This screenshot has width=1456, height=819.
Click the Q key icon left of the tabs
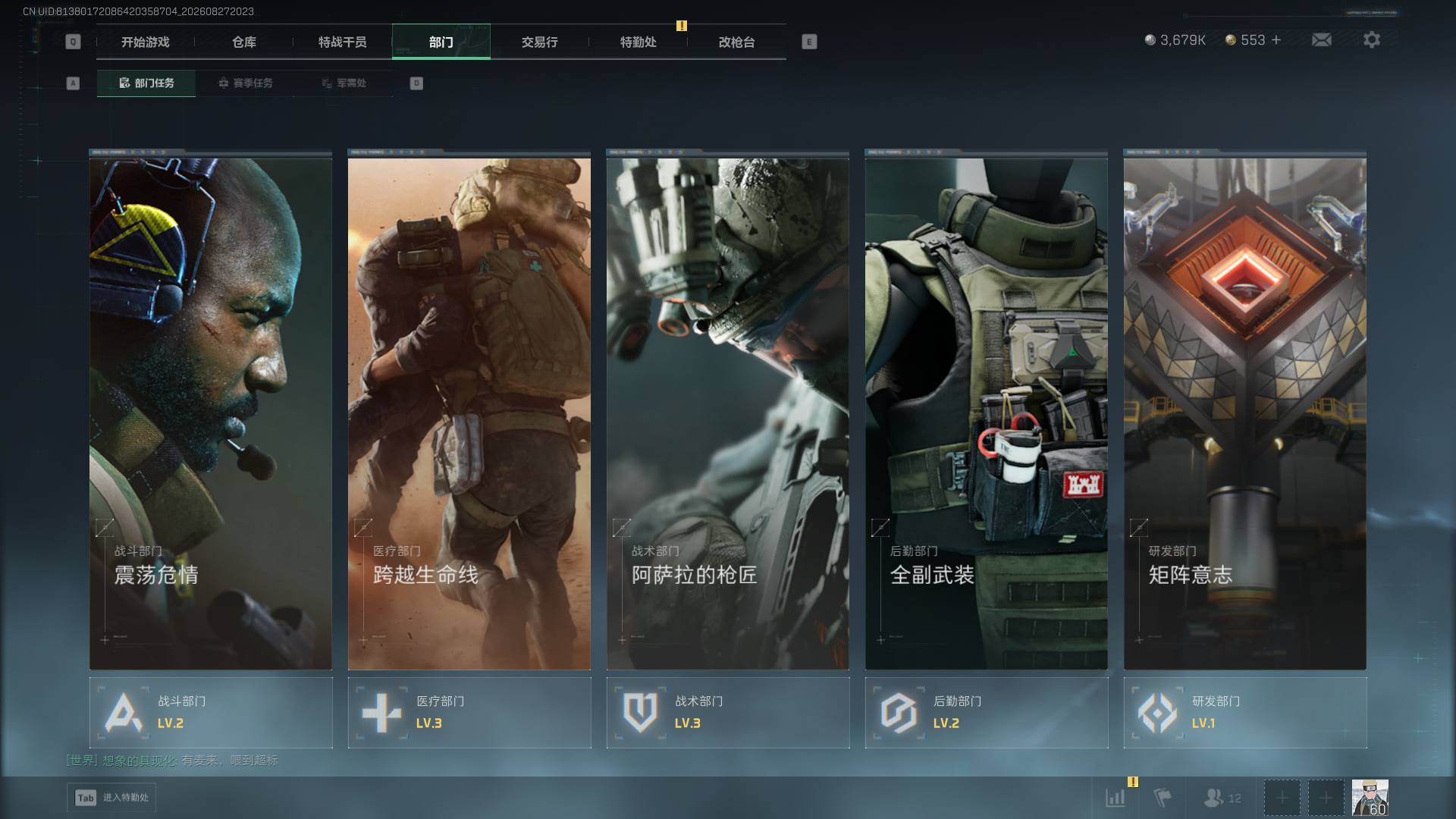[x=73, y=42]
